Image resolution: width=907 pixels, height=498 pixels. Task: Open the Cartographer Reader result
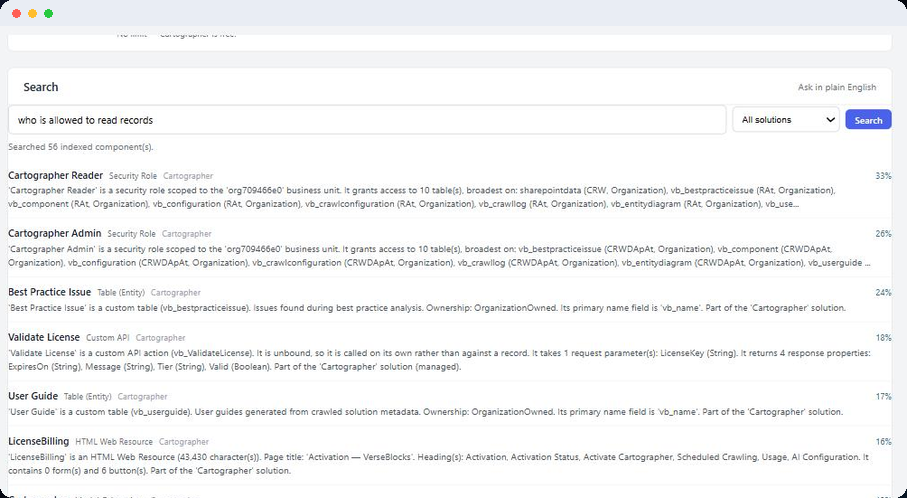(x=56, y=175)
